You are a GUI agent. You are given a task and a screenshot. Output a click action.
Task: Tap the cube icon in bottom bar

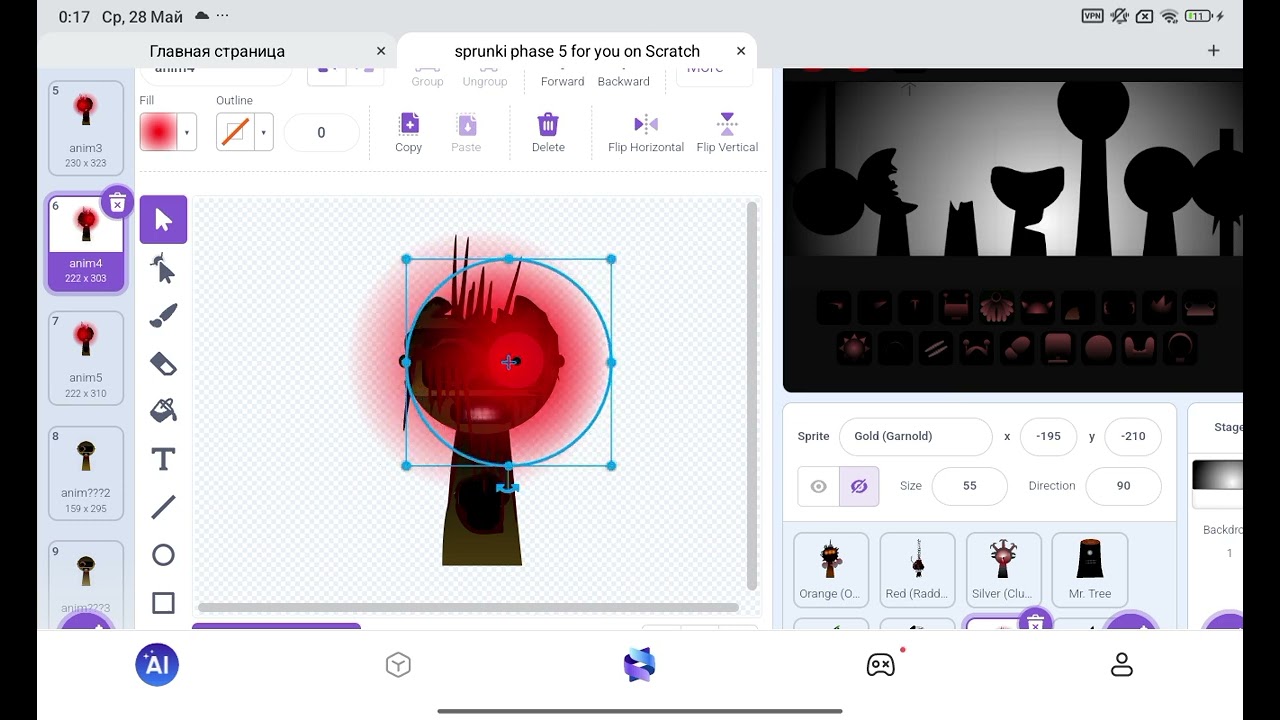pos(398,665)
